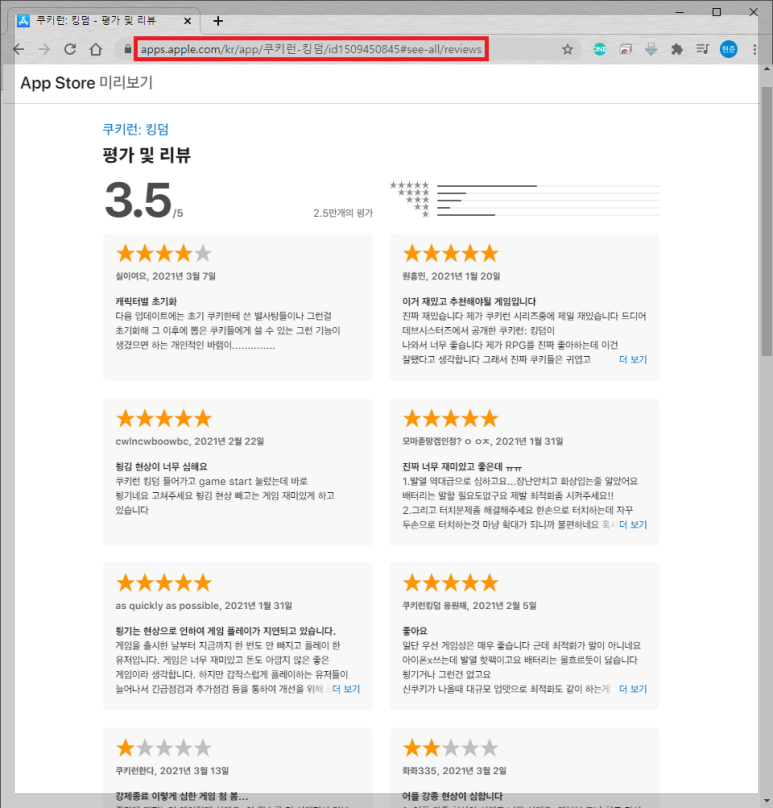The image size is (773, 808).
Task: Open the blue profile avatar
Action: 729,49
